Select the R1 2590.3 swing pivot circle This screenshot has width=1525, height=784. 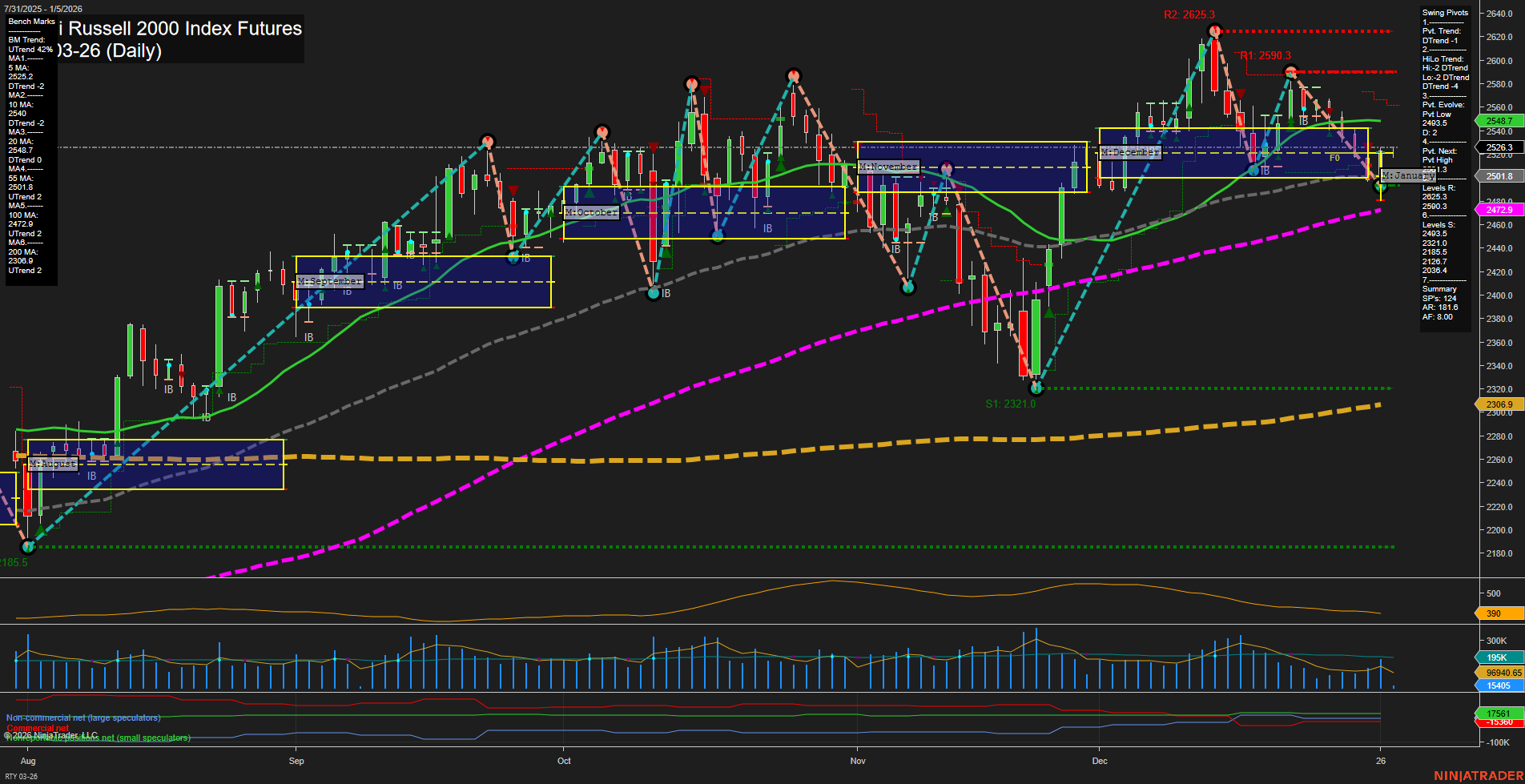(x=1290, y=72)
